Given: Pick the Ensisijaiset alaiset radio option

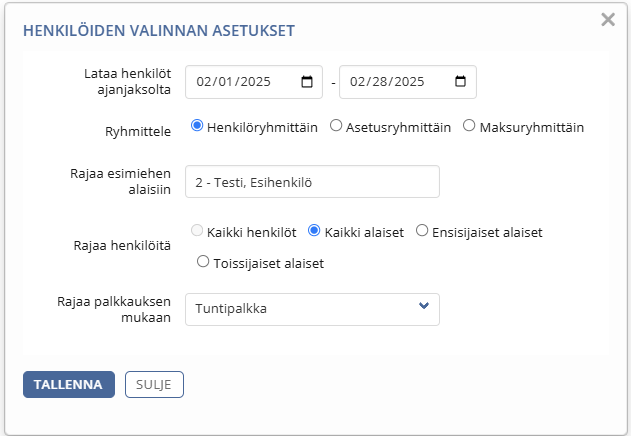Looking at the screenshot, I should (422, 231).
